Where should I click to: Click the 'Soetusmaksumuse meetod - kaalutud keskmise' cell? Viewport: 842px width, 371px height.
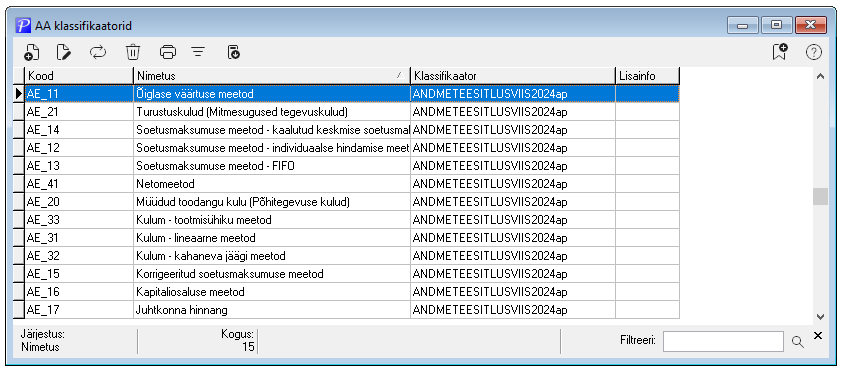pyautogui.click(x=272, y=130)
